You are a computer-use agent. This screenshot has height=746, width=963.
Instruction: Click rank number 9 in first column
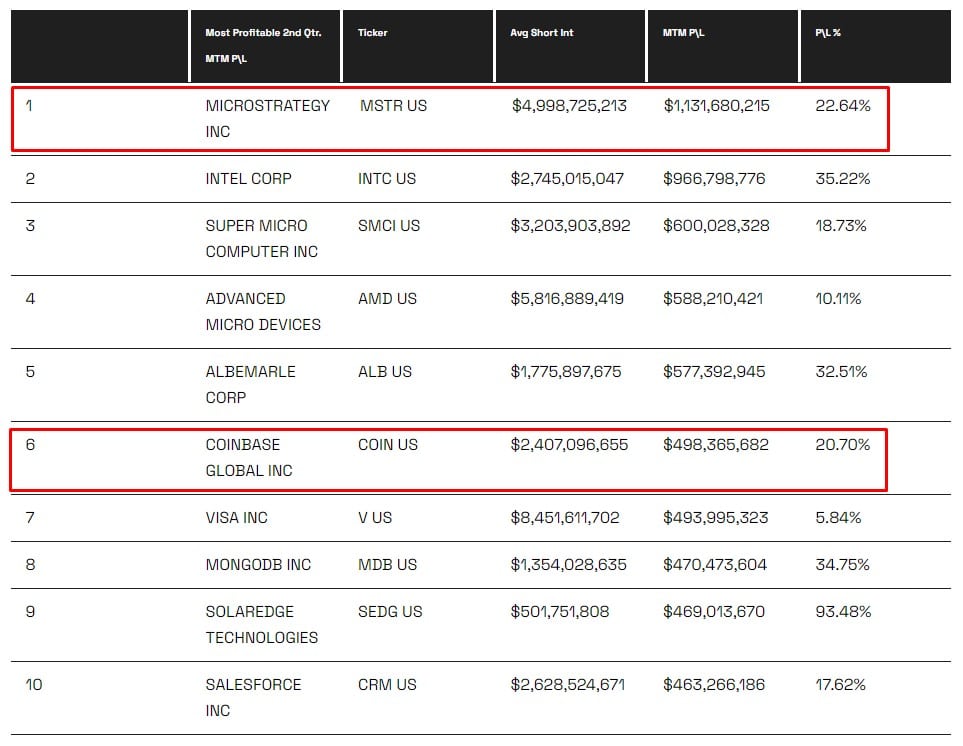30,612
